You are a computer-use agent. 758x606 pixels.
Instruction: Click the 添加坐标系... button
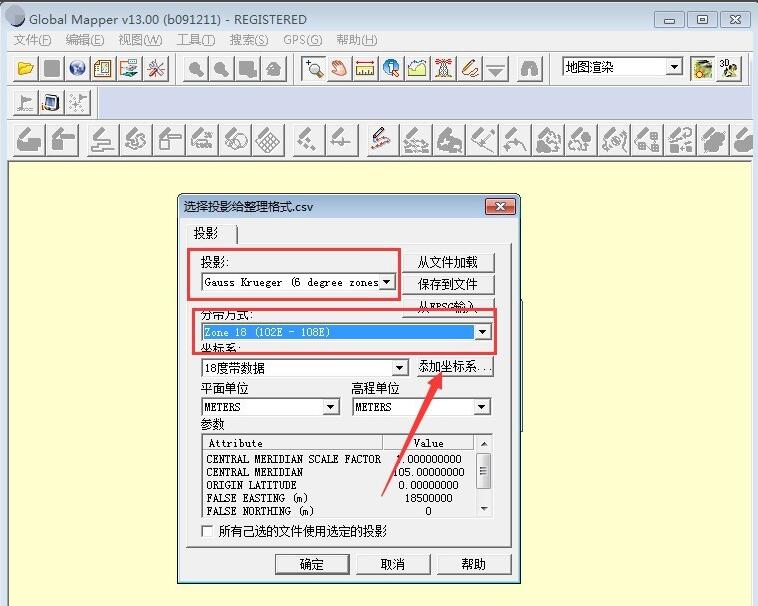[455, 367]
